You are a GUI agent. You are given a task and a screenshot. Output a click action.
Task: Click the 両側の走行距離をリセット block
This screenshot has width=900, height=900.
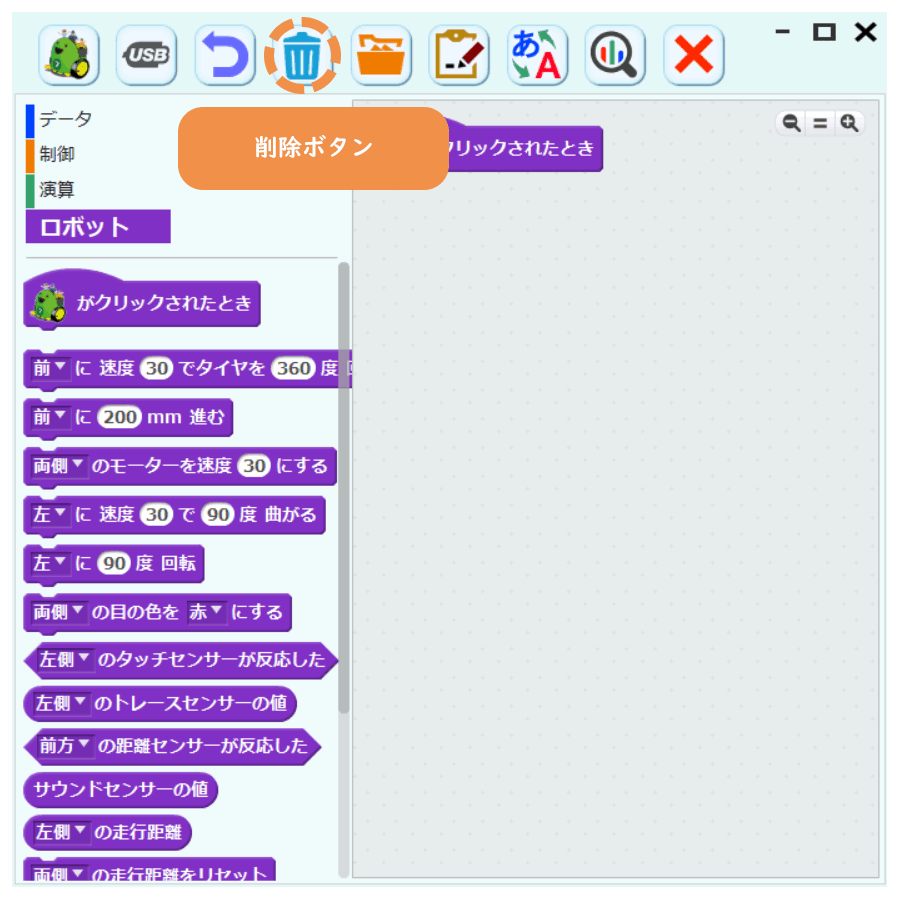click(x=149, y=870)
